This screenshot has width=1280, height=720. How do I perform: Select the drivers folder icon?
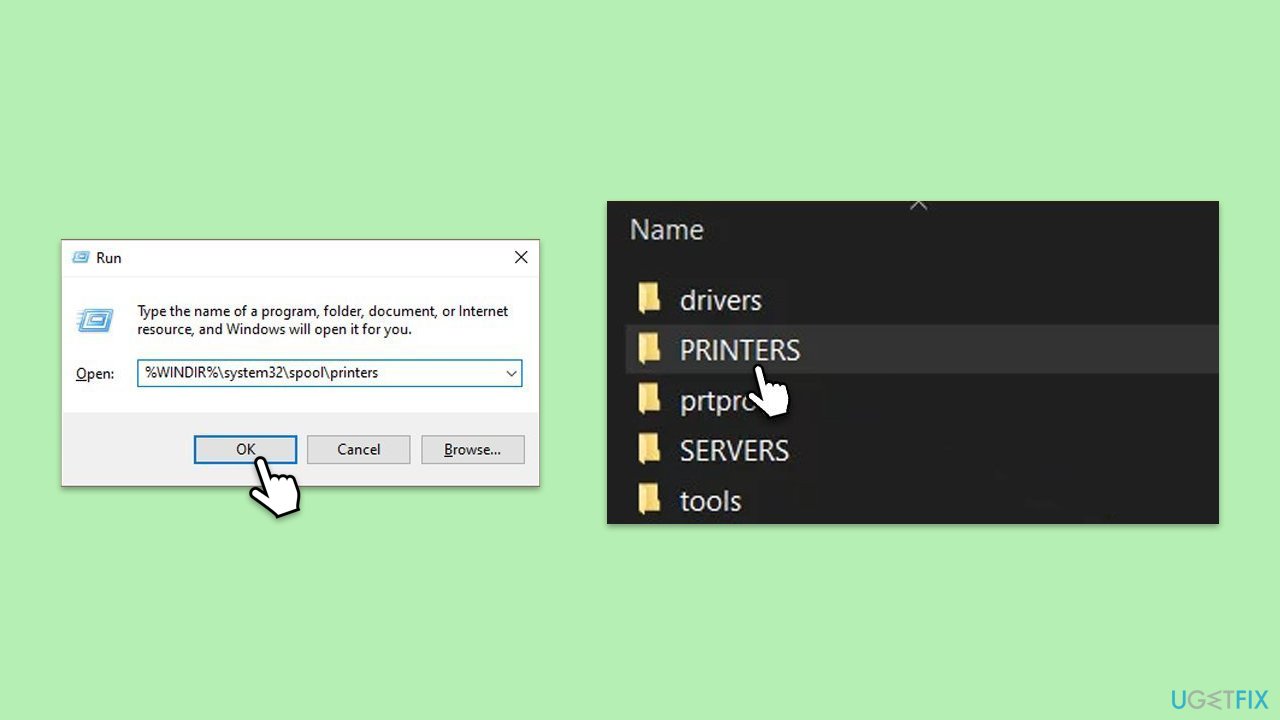click(650, 298)
